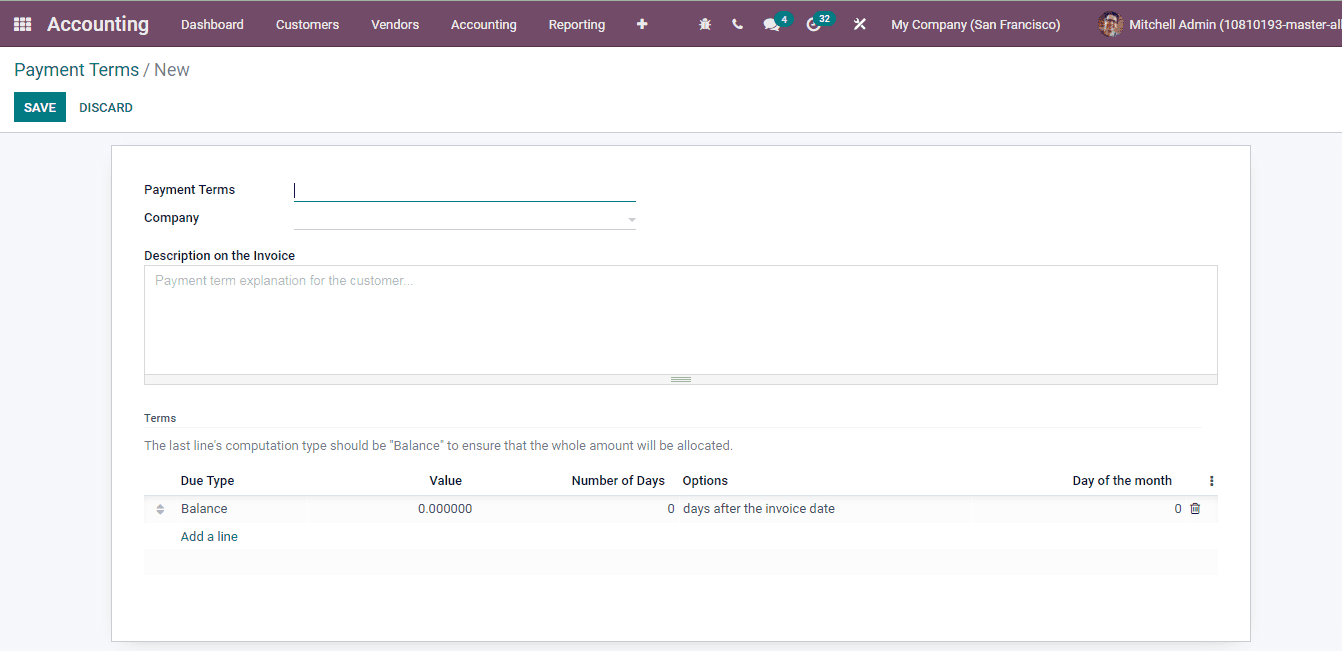Image resolution: width=1342 pixels, height=651 pixels.
Task: Switch to the Reporting menu
Action: pyautogui.click(x=577, y=24)
